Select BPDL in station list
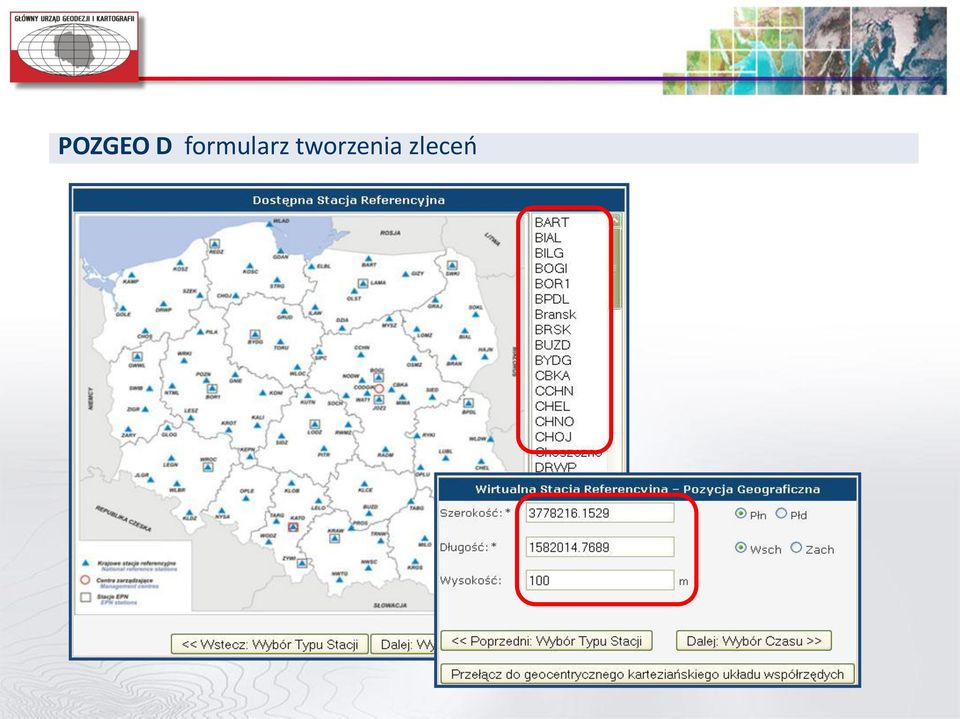Viewport: 960px width, 719px height. click(x=552, y=299)
